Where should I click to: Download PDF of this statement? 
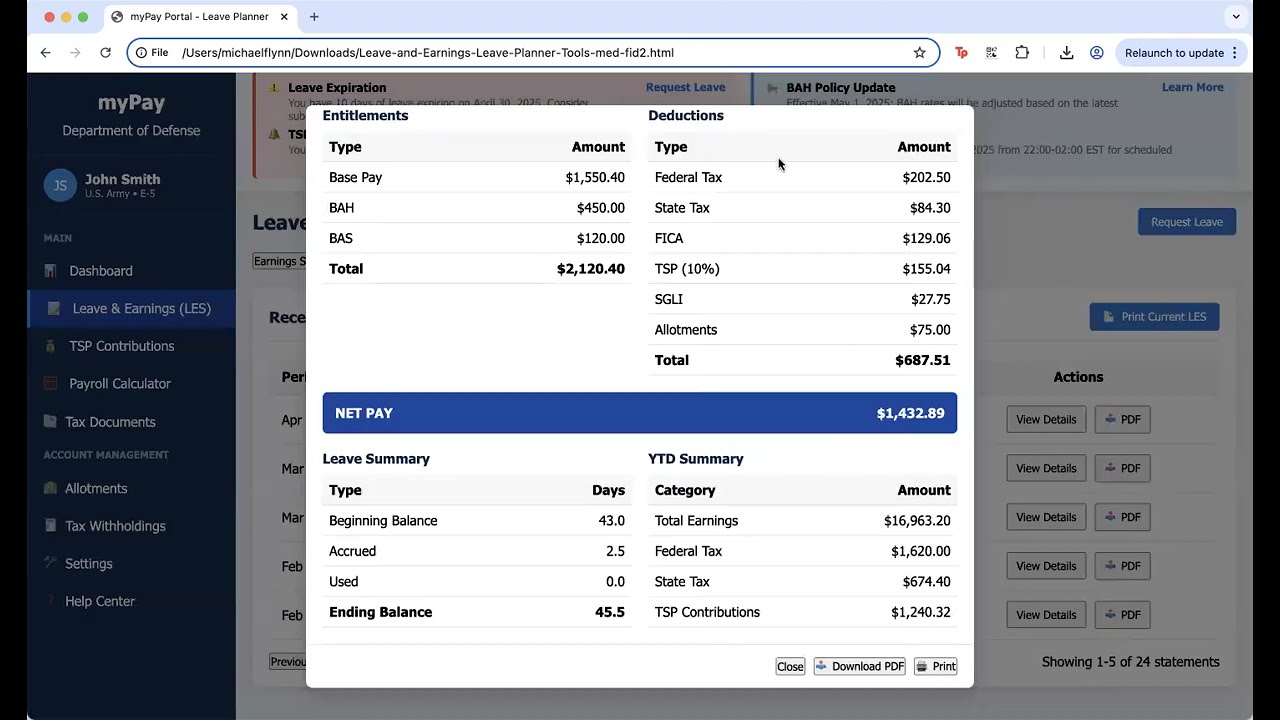click(860, 667)
